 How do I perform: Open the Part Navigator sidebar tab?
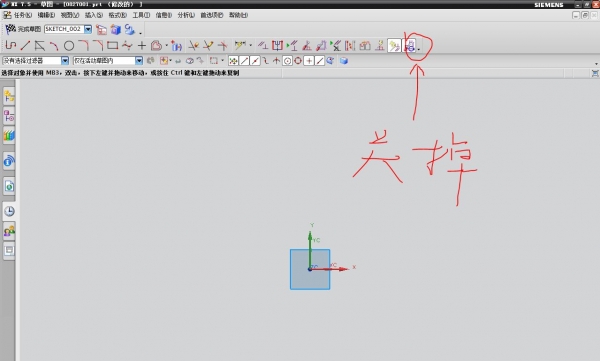pos(9,116)
